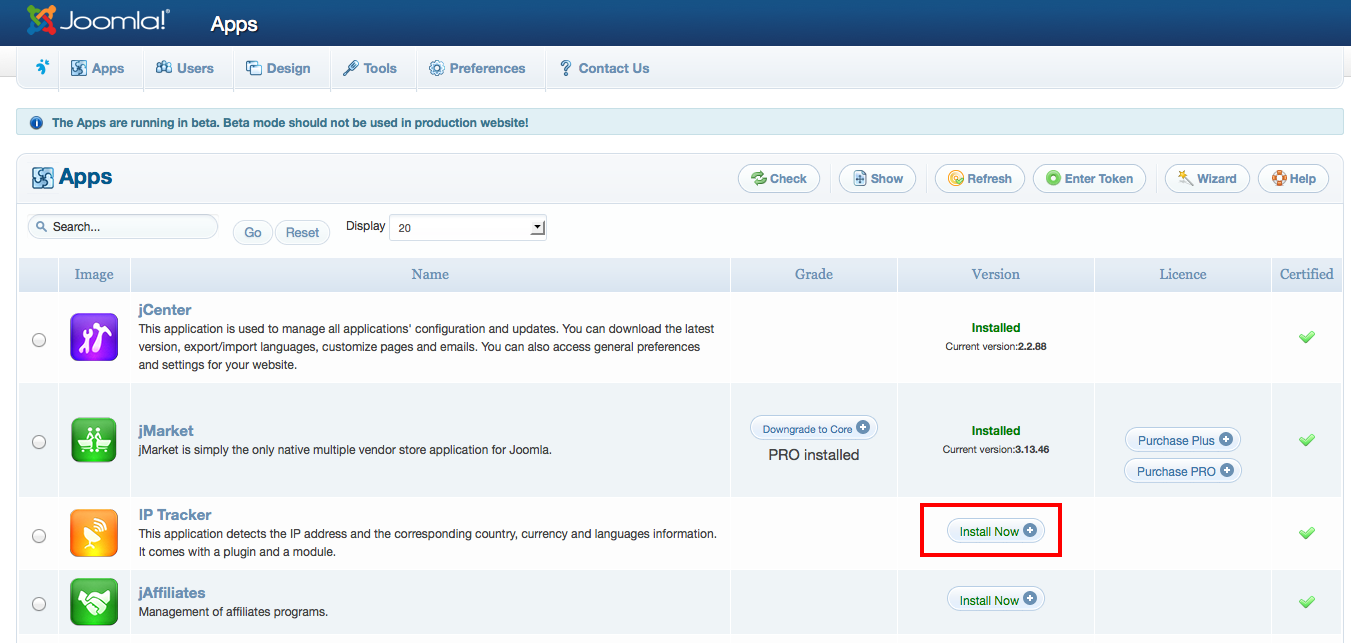Click 'Current version:2.2.88' text

coord(996,347)
